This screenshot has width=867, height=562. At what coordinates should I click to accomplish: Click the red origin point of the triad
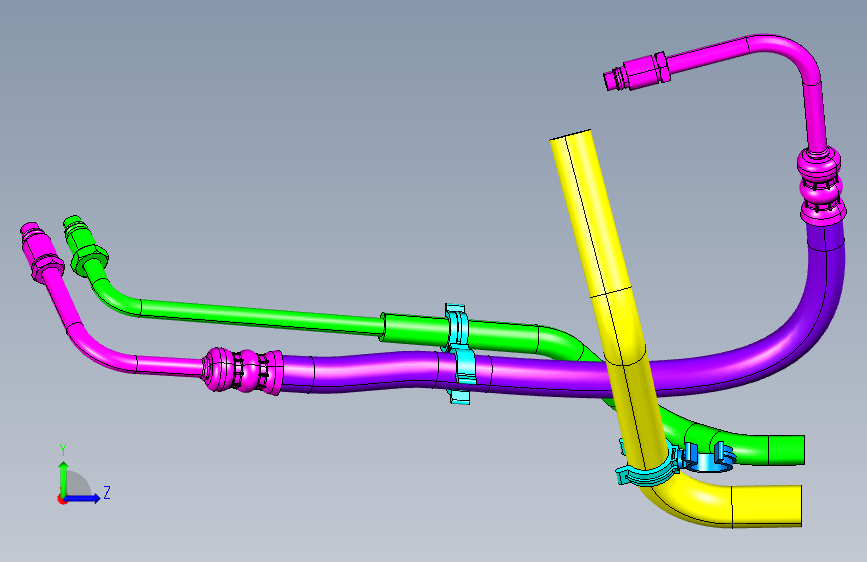(x=62, y=499)
